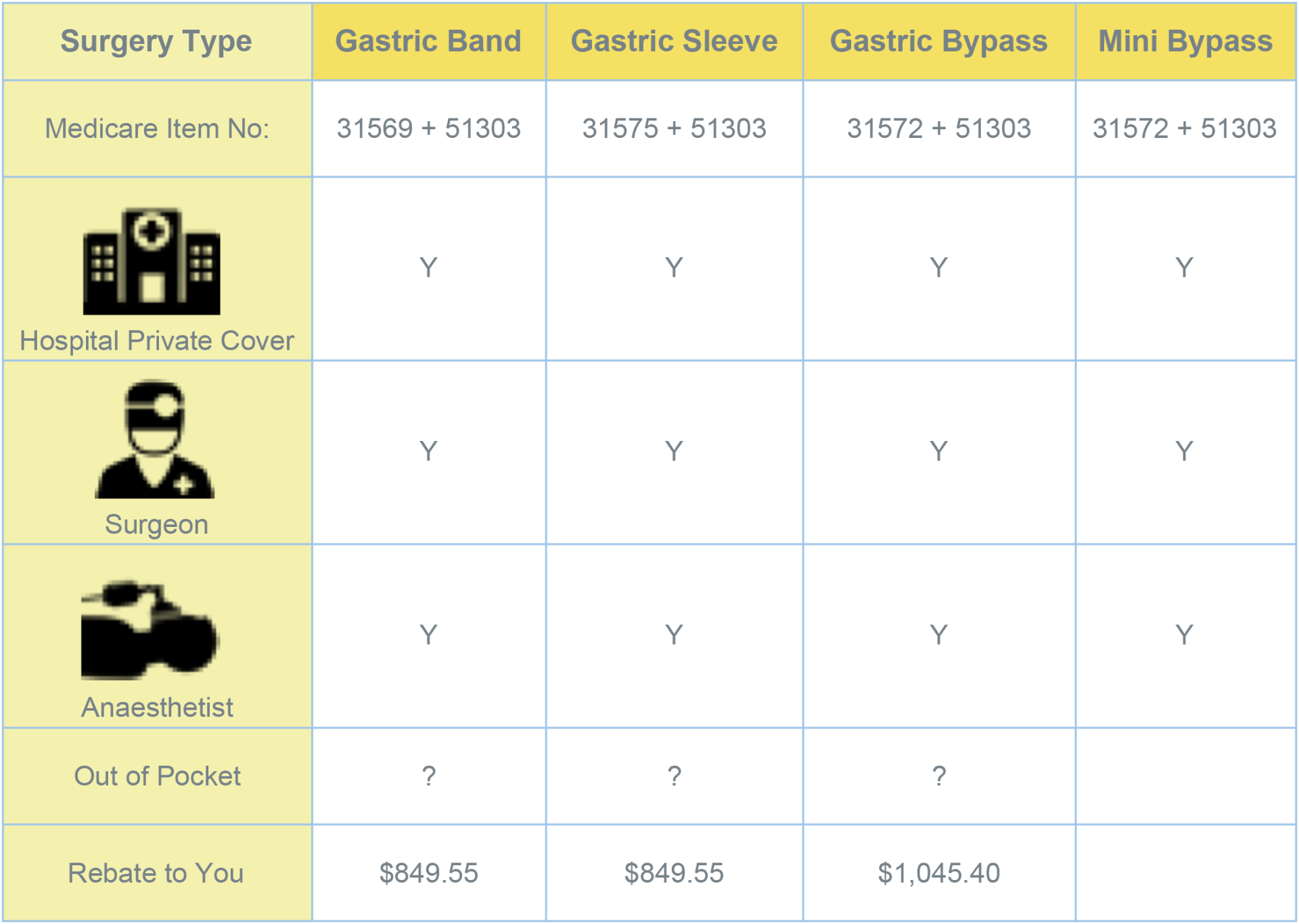The height and width of the screenshot is (924, 1299).
Task: Select the Gastric Bypass column header
Action: click(x=938, y=41)
